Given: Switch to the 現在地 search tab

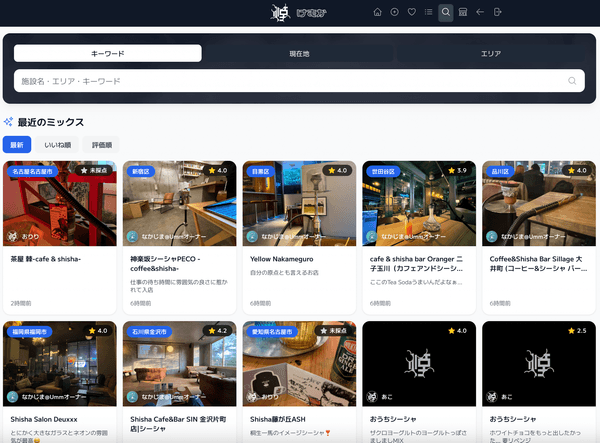Looking at the screenshot, I should (x=299, y=54).
